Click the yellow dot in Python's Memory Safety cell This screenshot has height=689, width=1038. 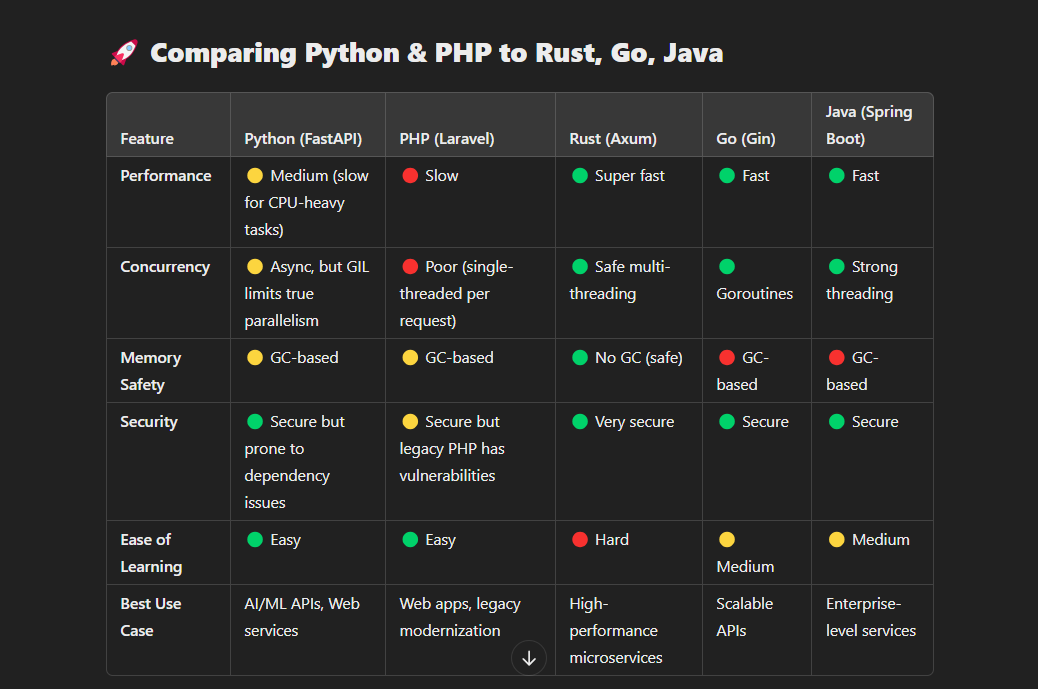coord(255,357)
